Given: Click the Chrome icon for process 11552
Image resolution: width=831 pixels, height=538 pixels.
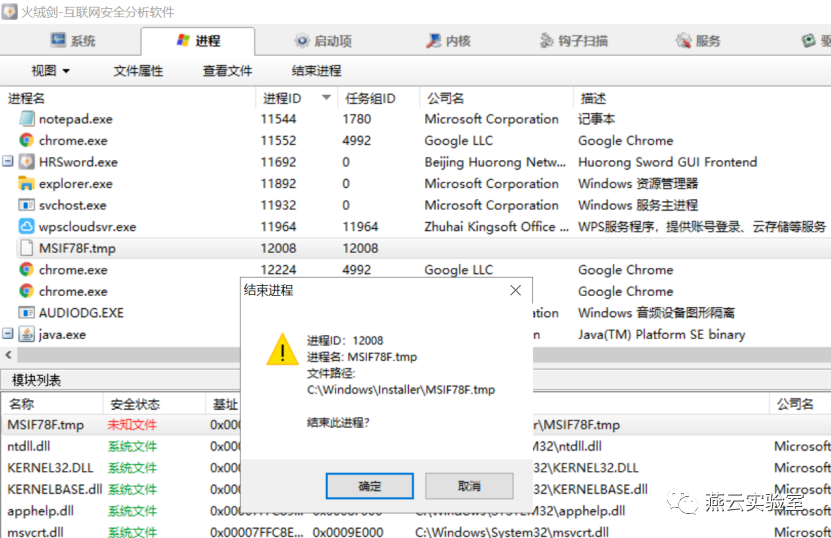Looking at the screenshot, I should [x=26, y=140].
